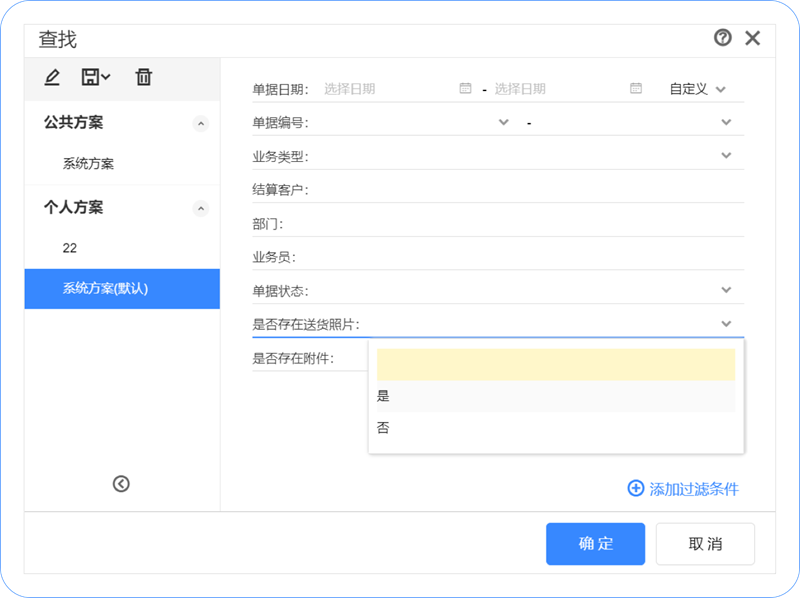This screenshot has width=800, height=598.
Task: Open the end date calendar icon
Action: tap(636, 88)
